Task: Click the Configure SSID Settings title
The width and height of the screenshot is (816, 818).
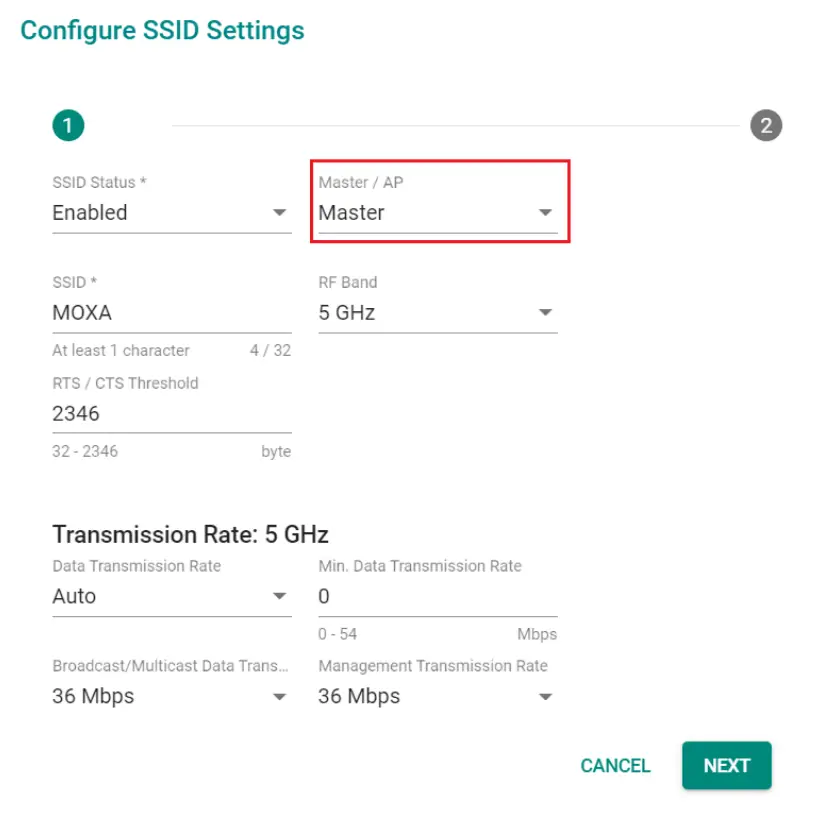Action: tap(162, 30)
